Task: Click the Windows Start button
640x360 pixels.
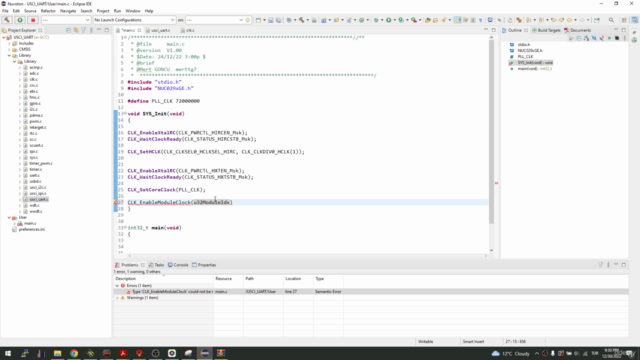Action: pyautogui.click(x=8, y=353)
